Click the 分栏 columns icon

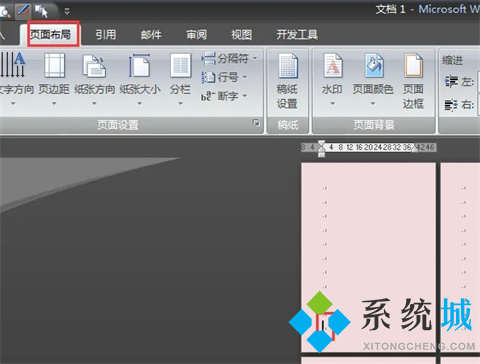[180, 65]
